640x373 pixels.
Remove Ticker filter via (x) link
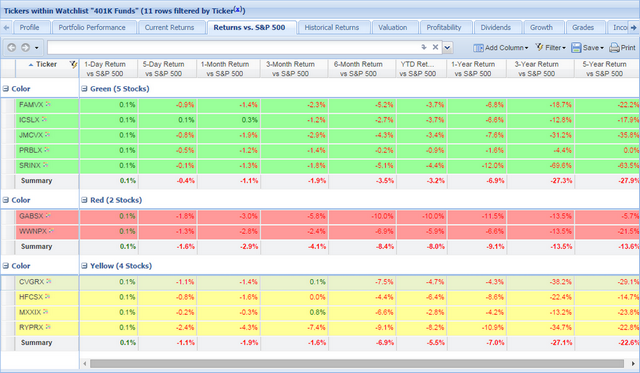[x=238, y=9]
